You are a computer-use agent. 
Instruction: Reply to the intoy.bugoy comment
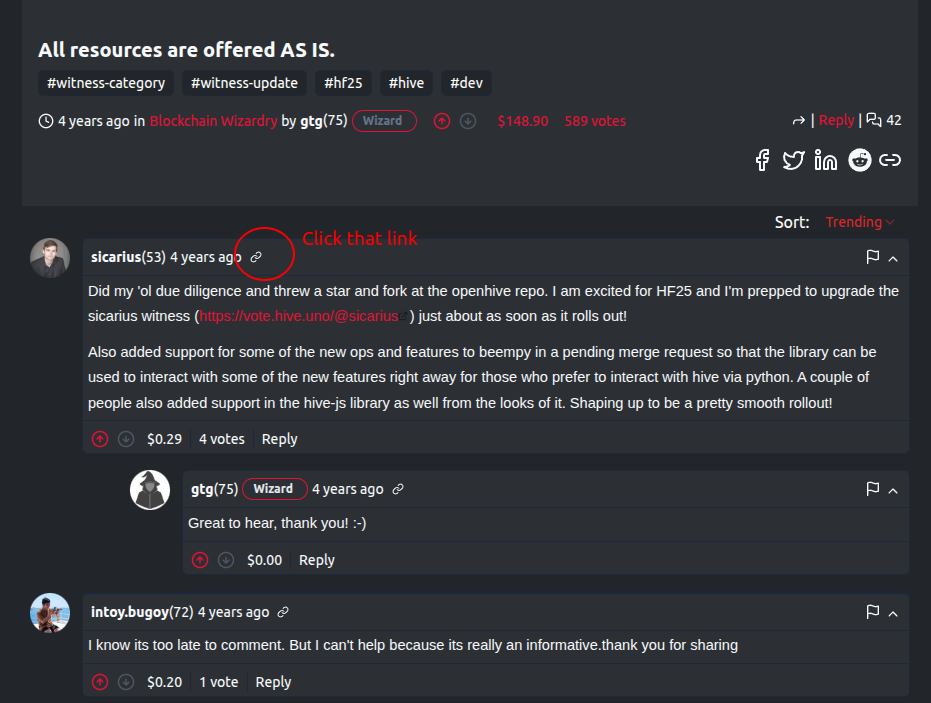(273, 682)
